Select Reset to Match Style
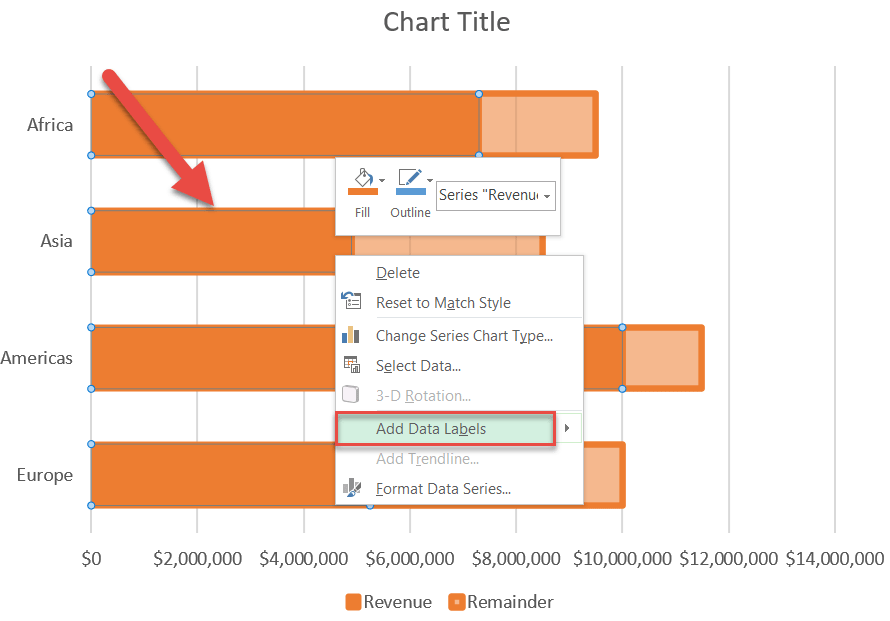Image resolution: width=890 pixels, height=621 pixels. [x=443, y=303]
